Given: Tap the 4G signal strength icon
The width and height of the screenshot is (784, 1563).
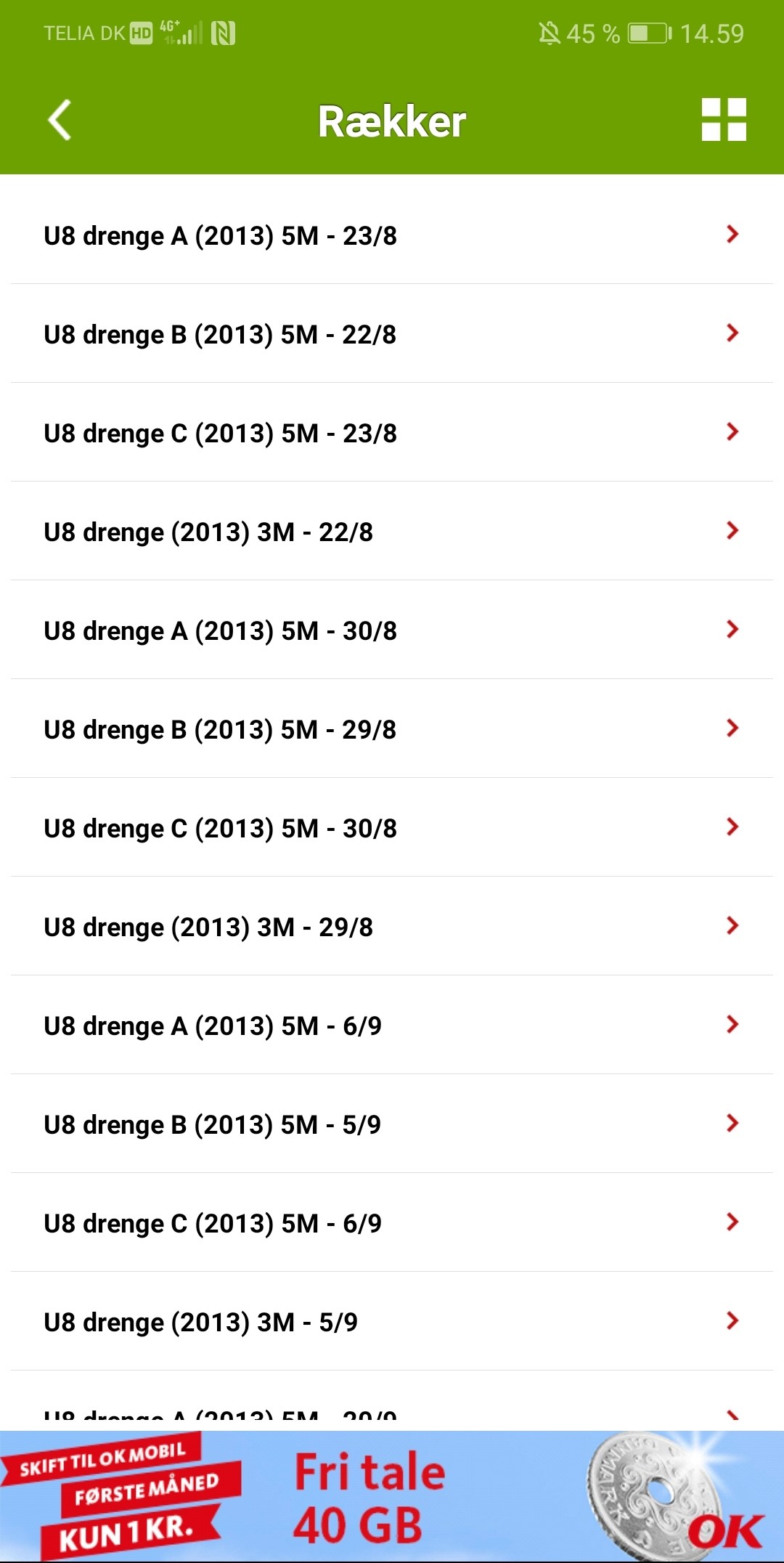Looking at the screenshot, I should (181, 33).
